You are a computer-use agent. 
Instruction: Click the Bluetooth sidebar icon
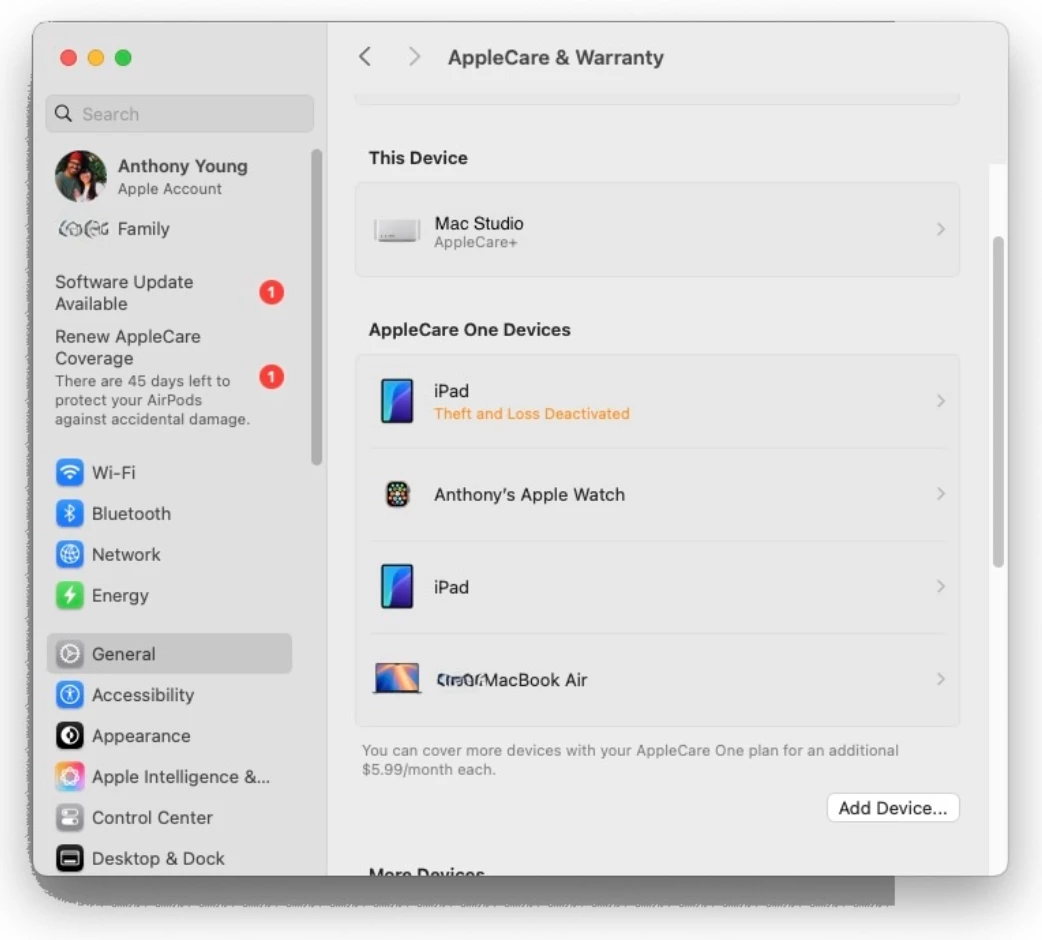point(70,514)
